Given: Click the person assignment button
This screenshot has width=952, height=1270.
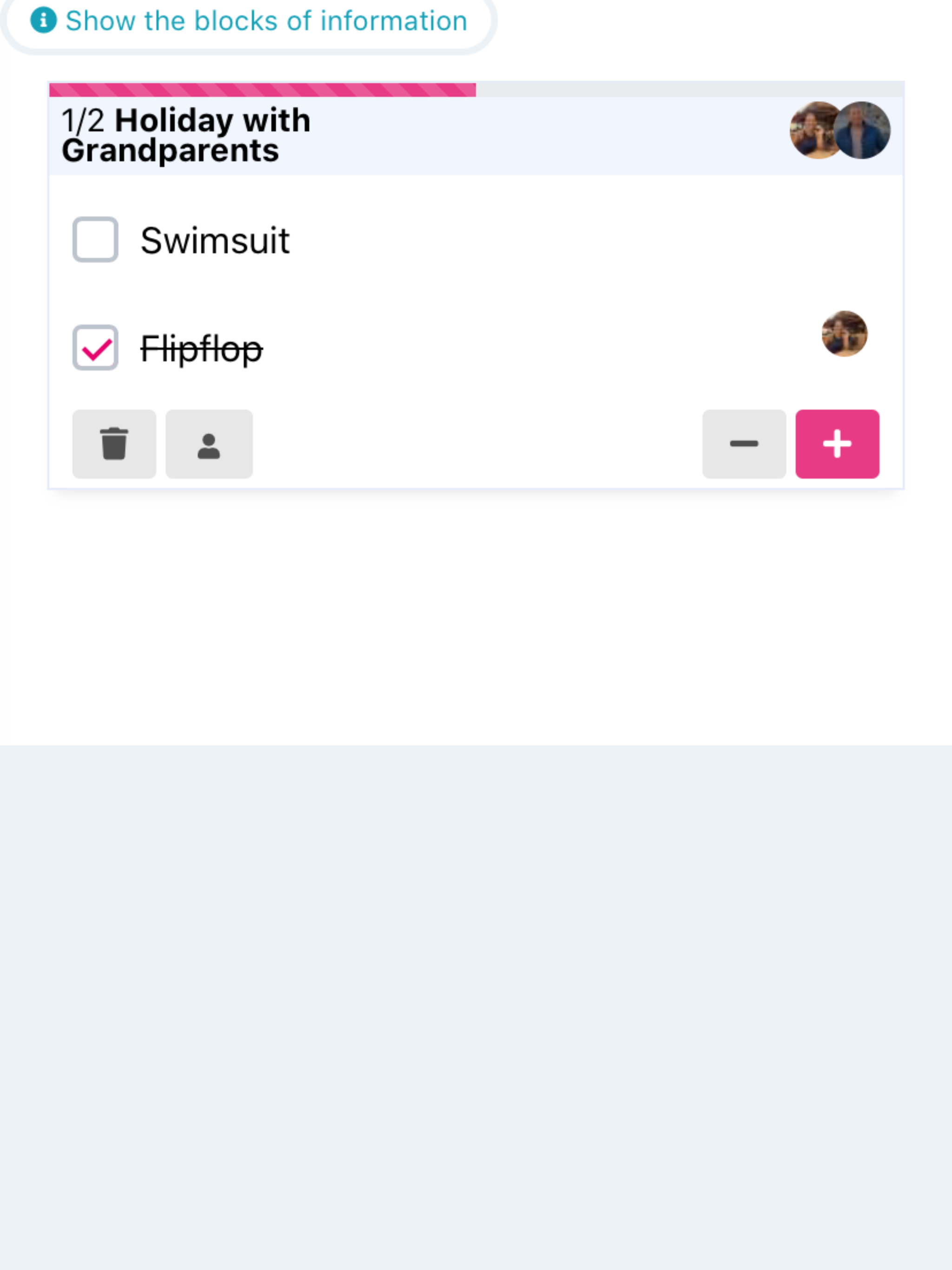Looking at the screenshot, I should (x=208, y=443).
